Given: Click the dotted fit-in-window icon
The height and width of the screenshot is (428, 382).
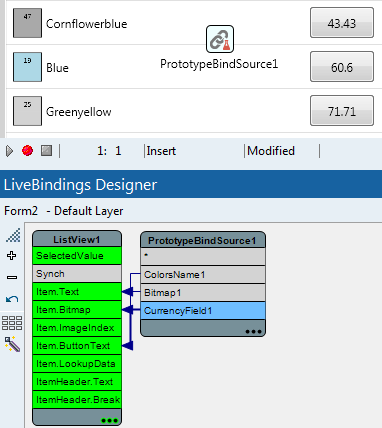Looking at the screenshot, I should pyautogui.click(x=13, y=235).
